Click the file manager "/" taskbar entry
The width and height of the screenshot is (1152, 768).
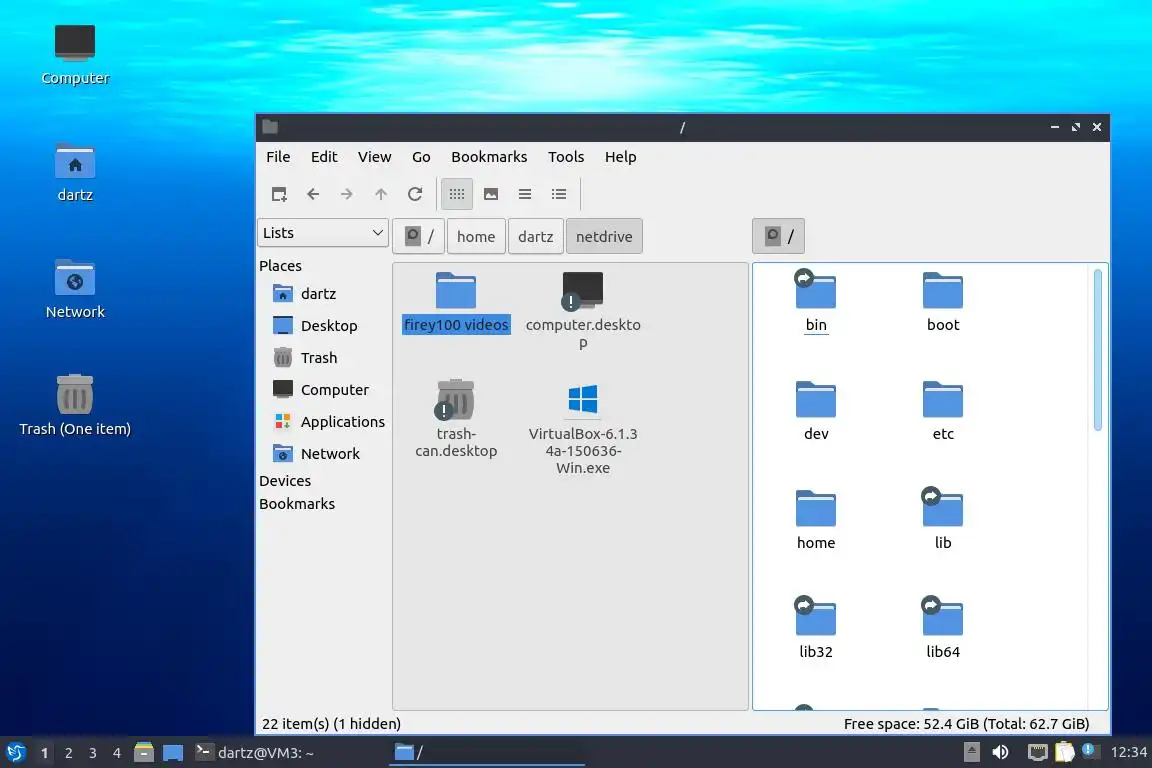coord(486,752)
